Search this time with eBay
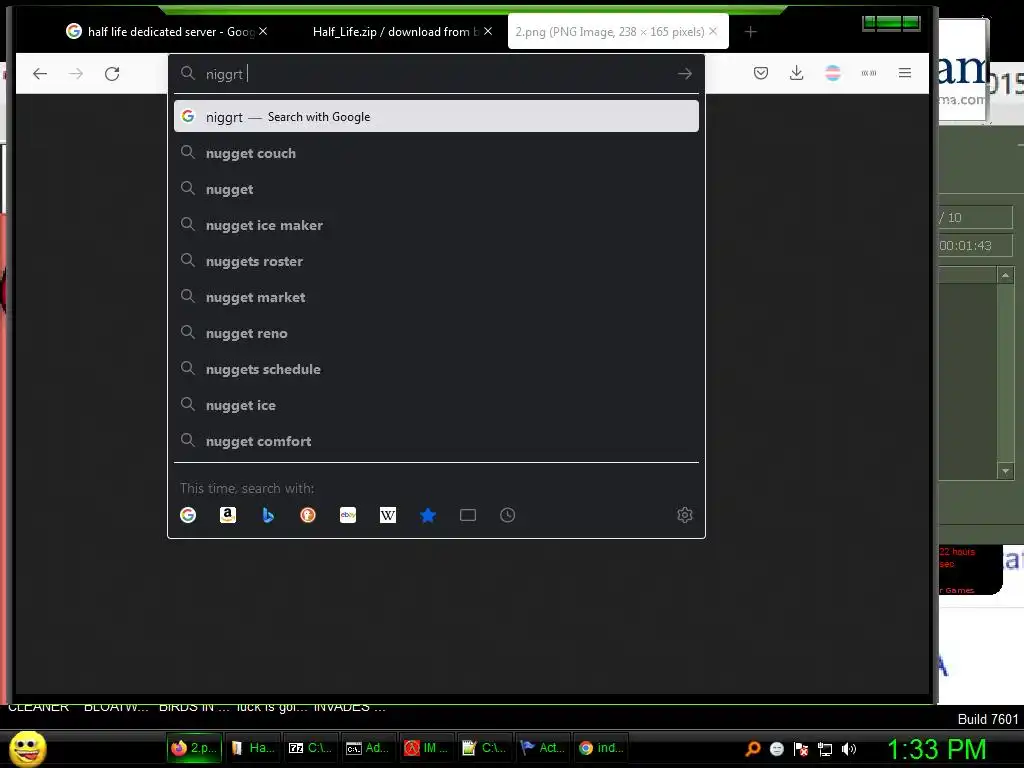Image resolution: width=1024 pixels, height=768 pixels. coord(348,515)
